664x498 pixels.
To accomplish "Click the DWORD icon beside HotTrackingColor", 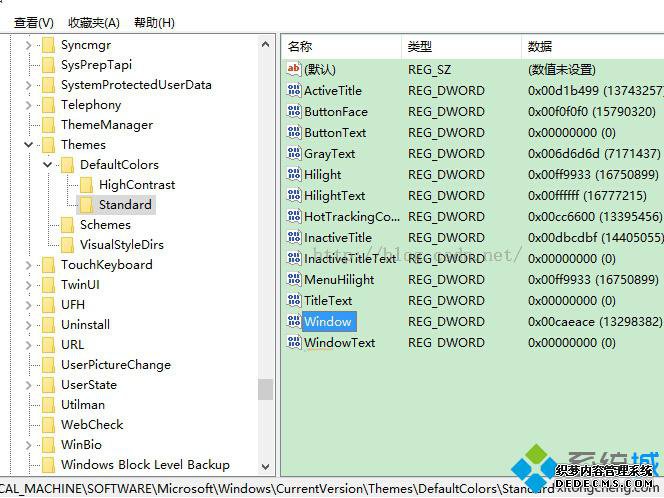I will [293, 216].
